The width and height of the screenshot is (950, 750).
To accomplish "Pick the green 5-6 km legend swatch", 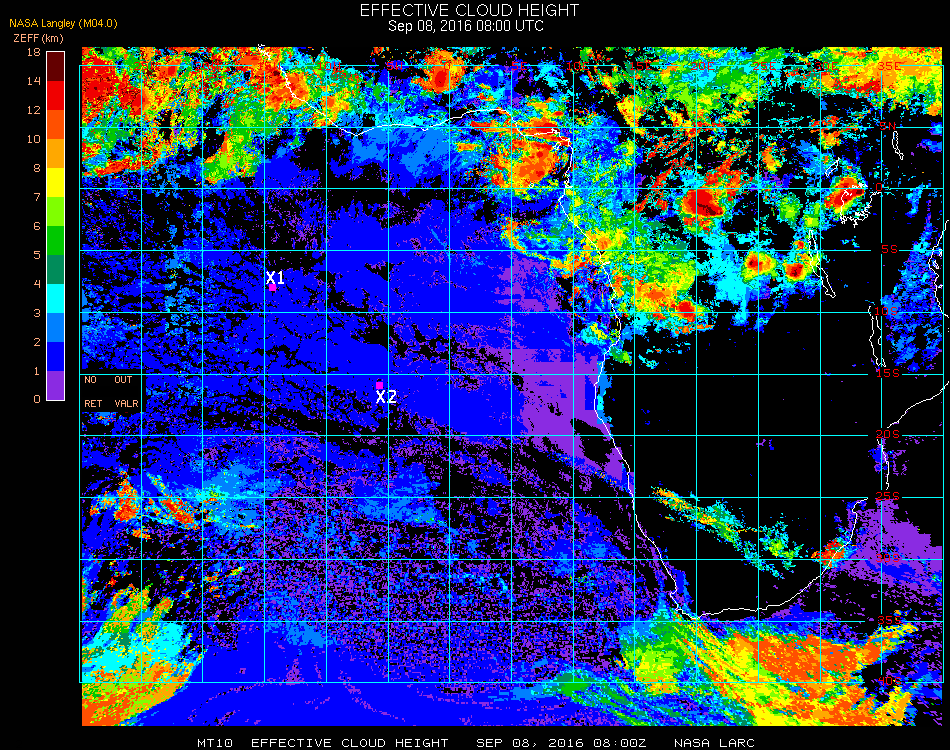I will (55, 241).
